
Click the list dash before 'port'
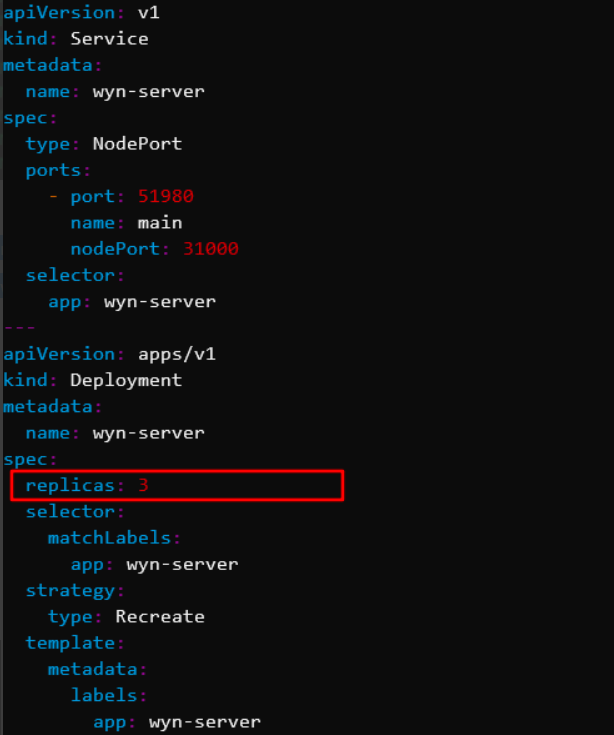[53, 196]
